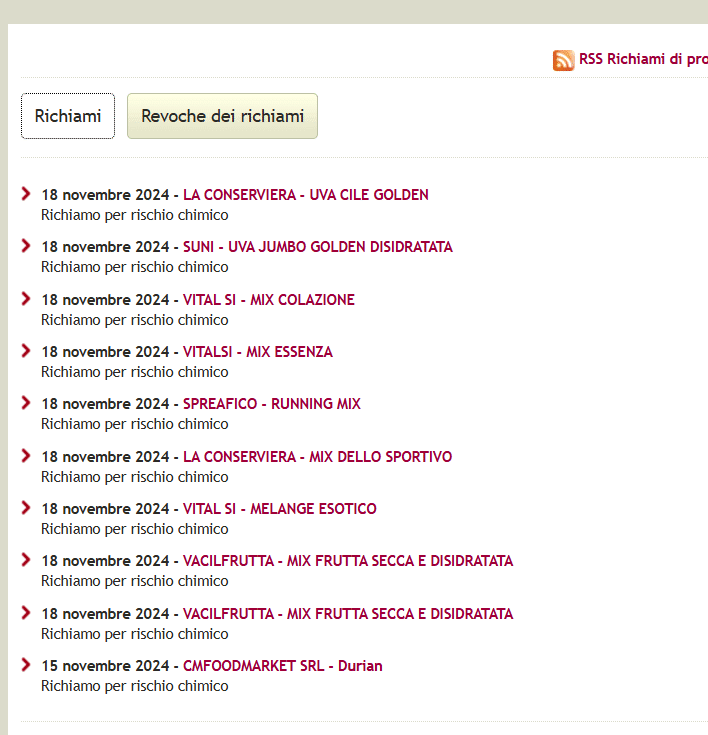
Task: Click 'Richiamo per rischio chimico' under MIX COLAZIONE
Action: pos(135,320)
